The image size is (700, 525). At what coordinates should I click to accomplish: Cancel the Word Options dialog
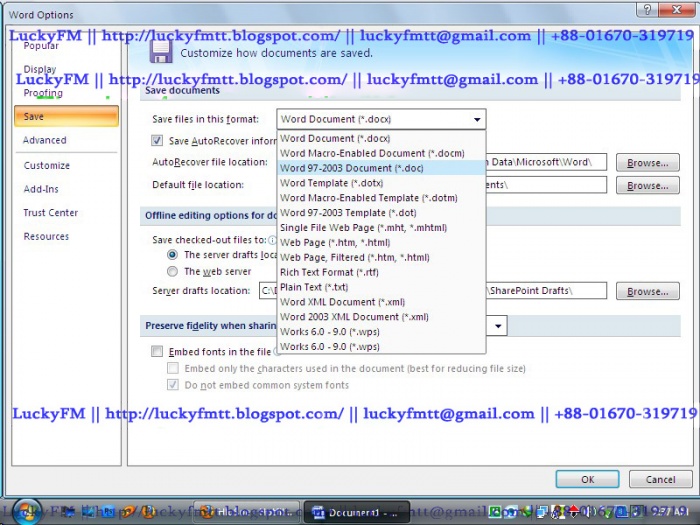[660, 479]
